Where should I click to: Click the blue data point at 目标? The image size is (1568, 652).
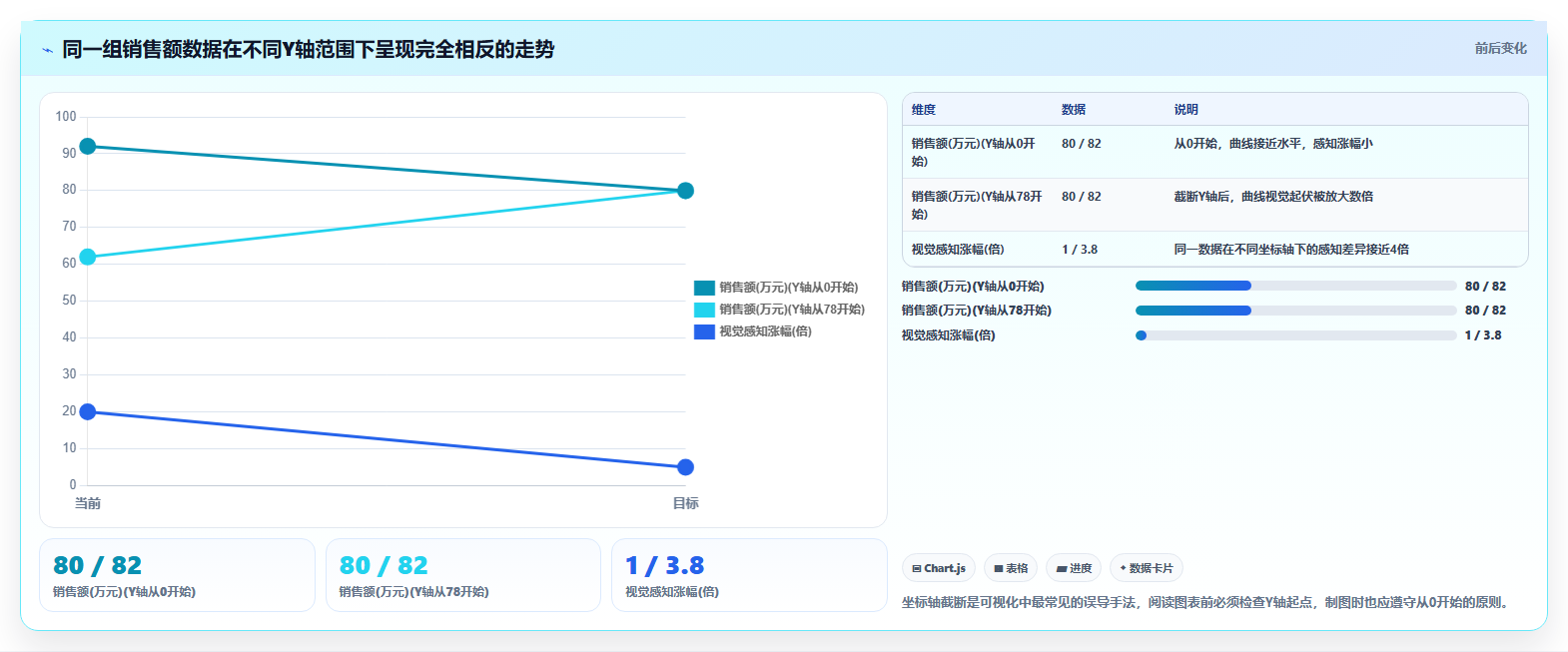(685, 467)
